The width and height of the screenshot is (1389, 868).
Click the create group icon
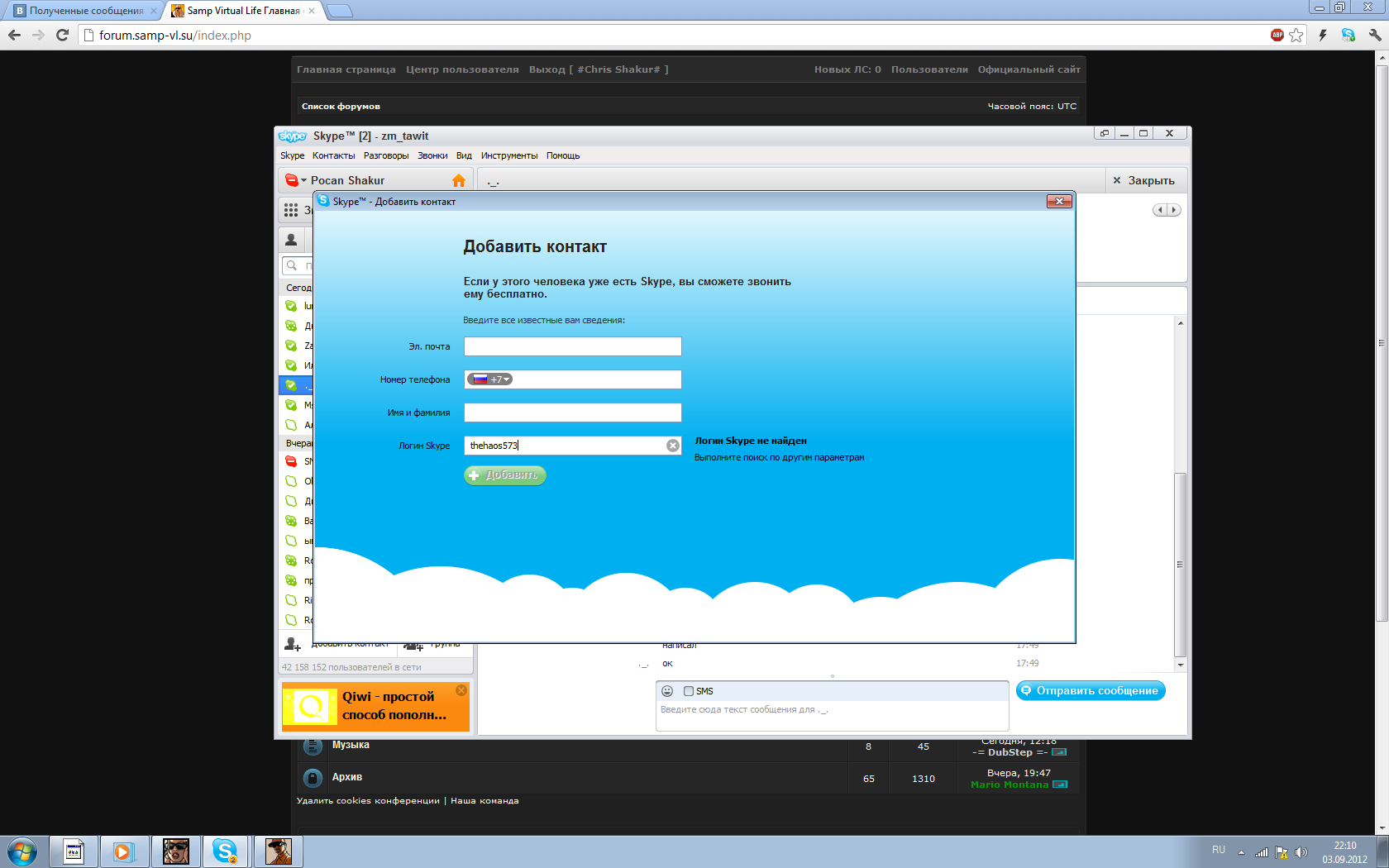pos(413,646)
